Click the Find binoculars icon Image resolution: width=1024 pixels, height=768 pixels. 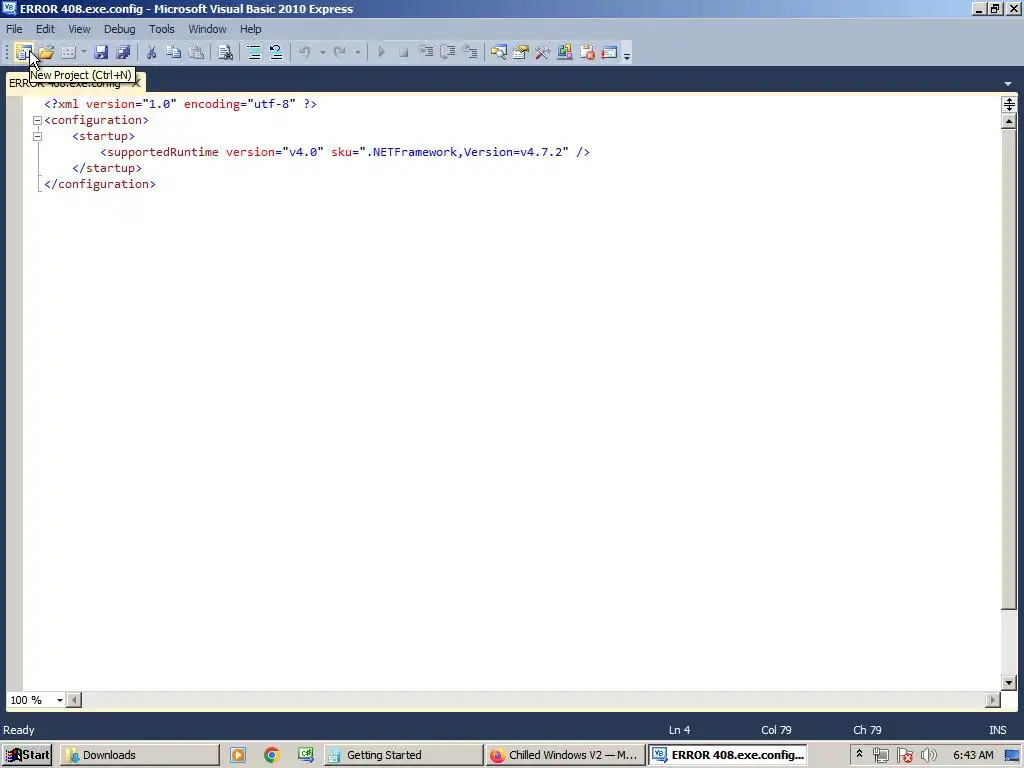coord(225,52)
